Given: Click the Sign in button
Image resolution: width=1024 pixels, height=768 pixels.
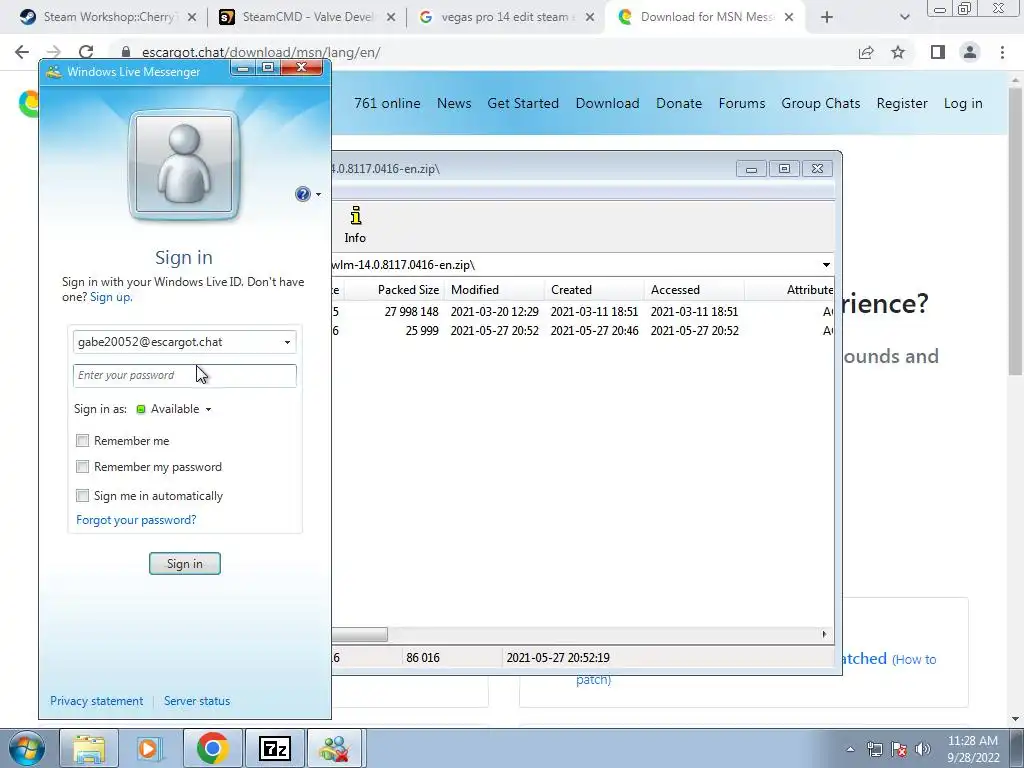Looking at the screenshot, I should point(185,564).
